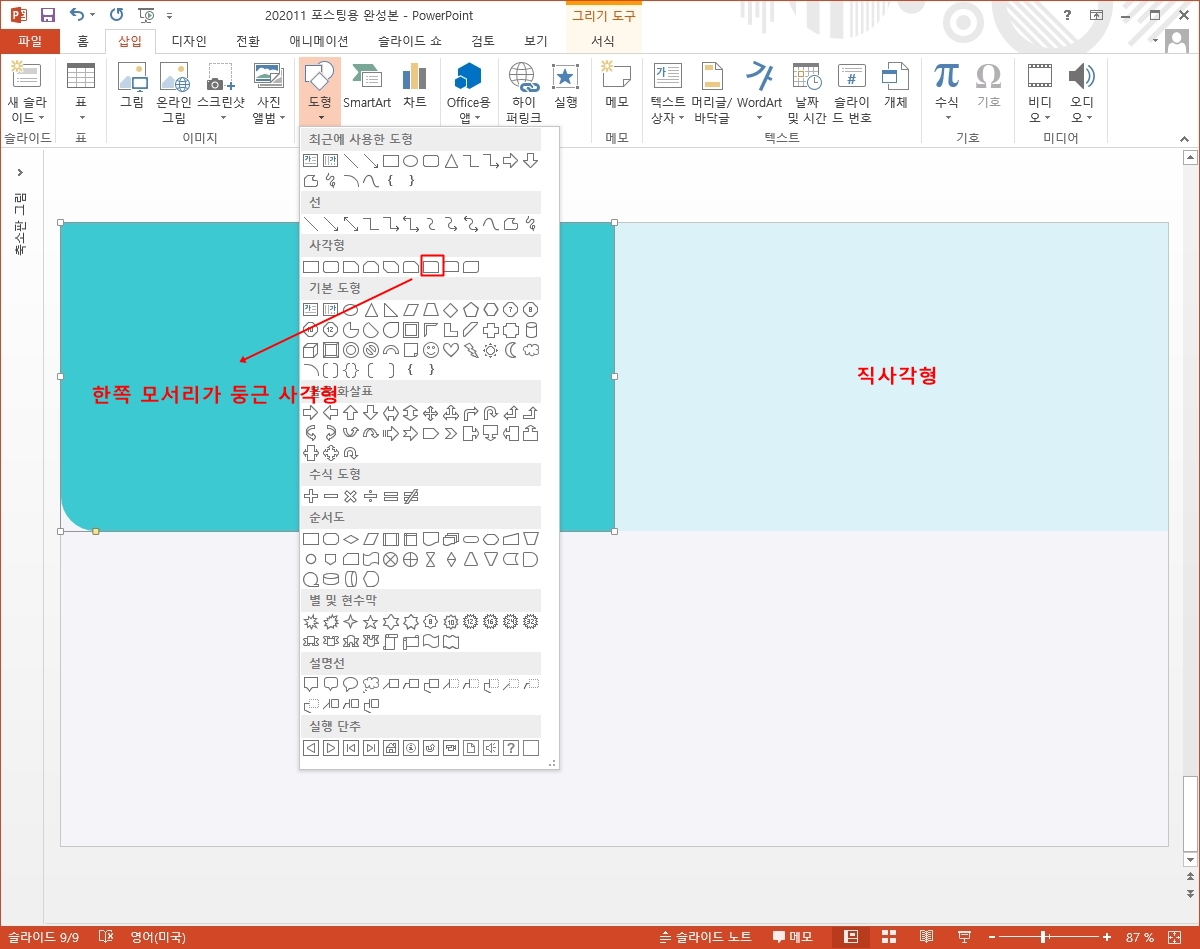
Task: Select the Cube shape
Action: pyautogui.click(x=311, y=350)
